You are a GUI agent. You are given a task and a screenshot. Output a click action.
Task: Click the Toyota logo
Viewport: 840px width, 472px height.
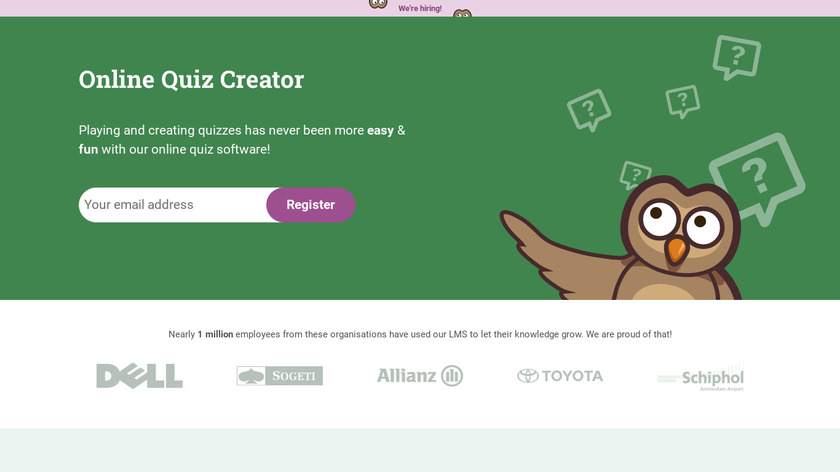coord(560,376)
